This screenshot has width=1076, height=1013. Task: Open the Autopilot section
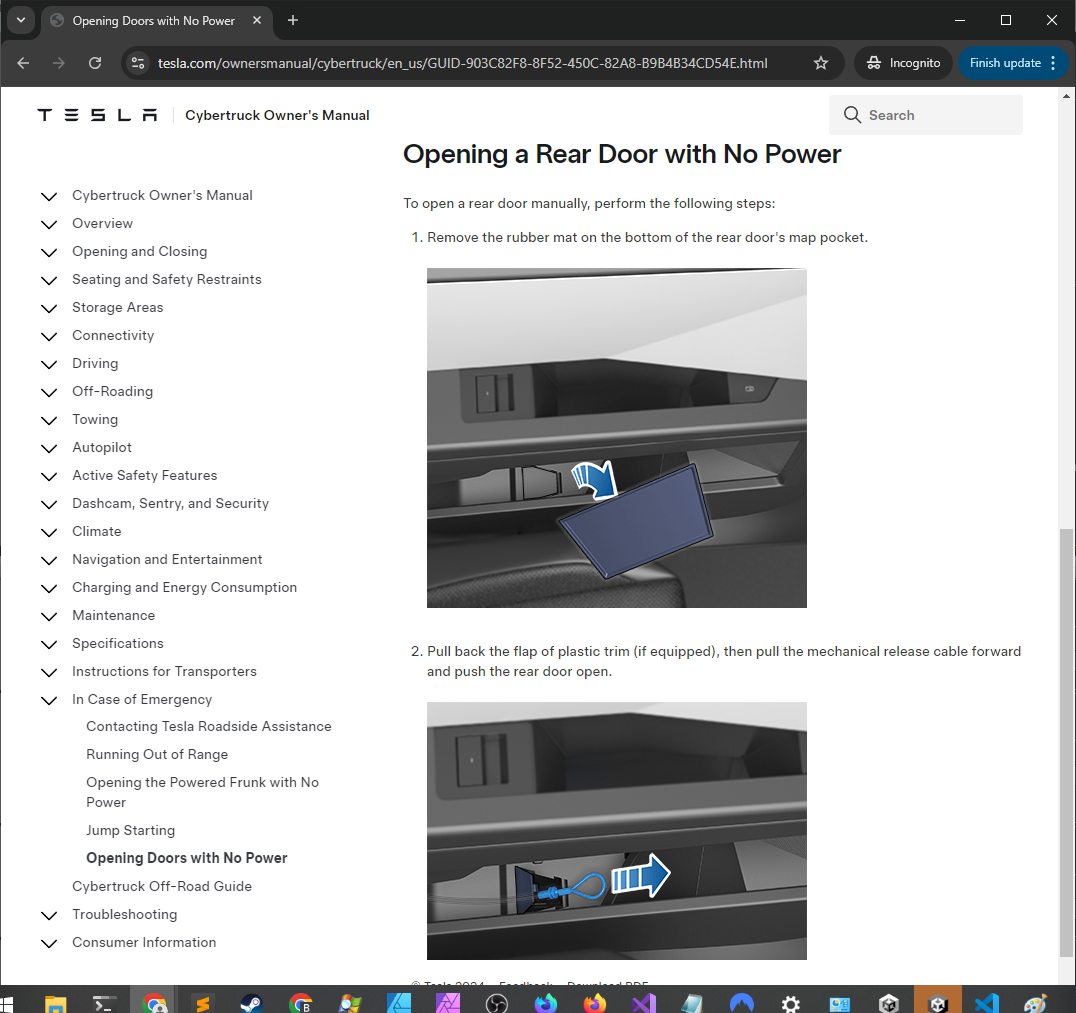tap(102, 447)
